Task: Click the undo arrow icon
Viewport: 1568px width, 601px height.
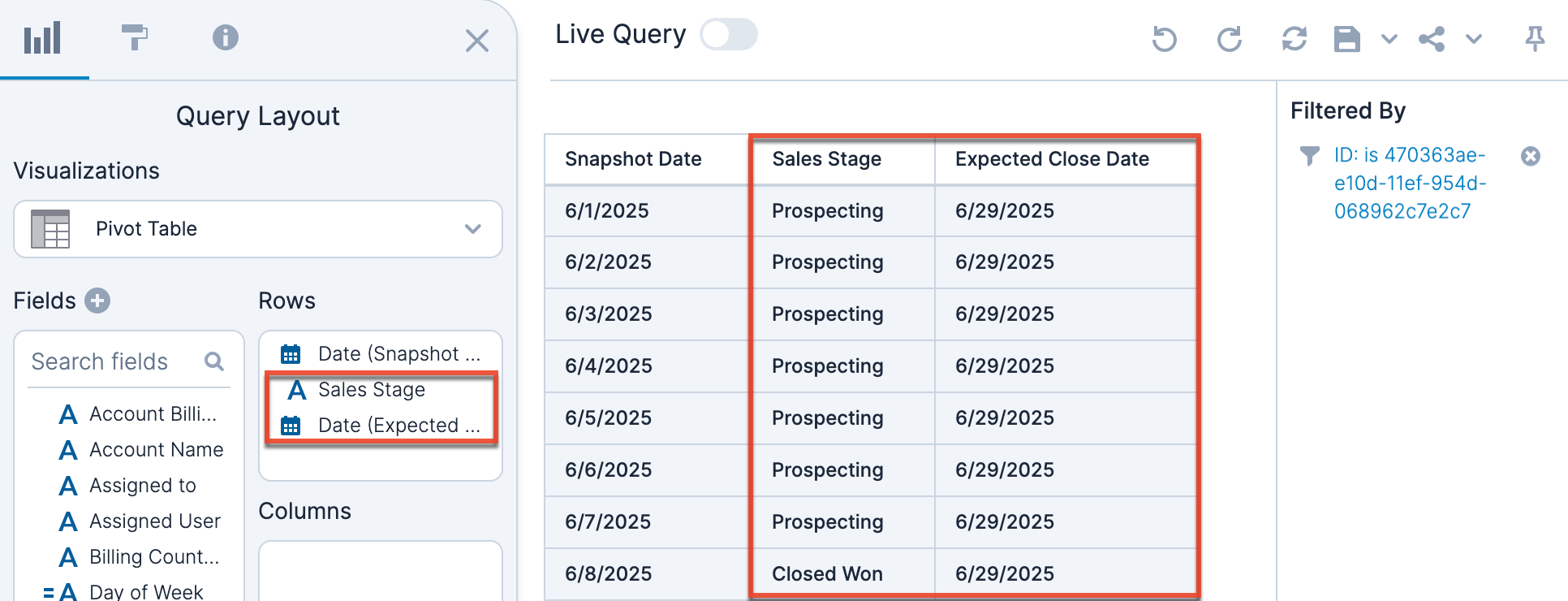Action: point(1164,39)
